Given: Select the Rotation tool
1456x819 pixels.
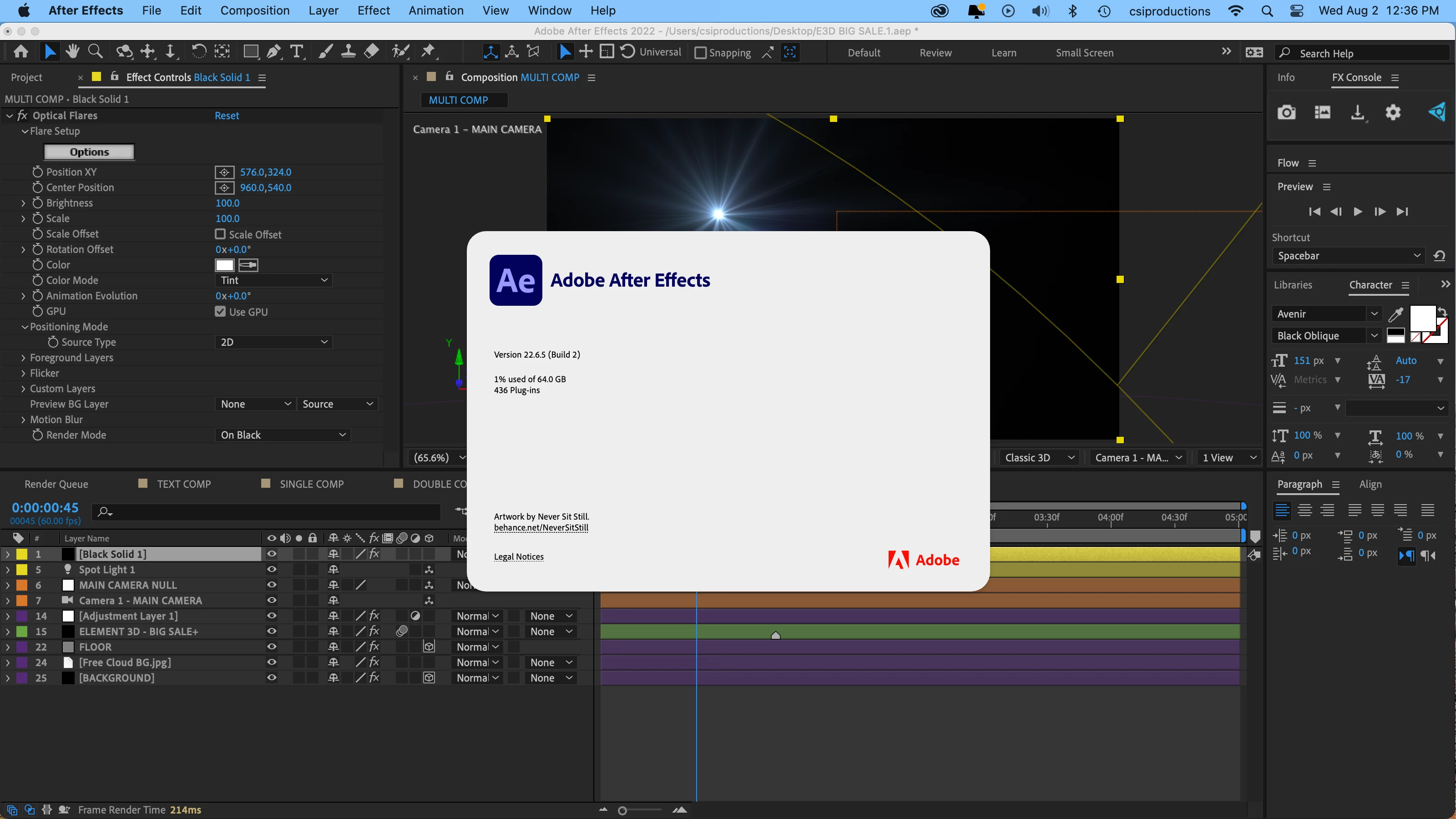Looking at the screenshot, I should (198, 52).
